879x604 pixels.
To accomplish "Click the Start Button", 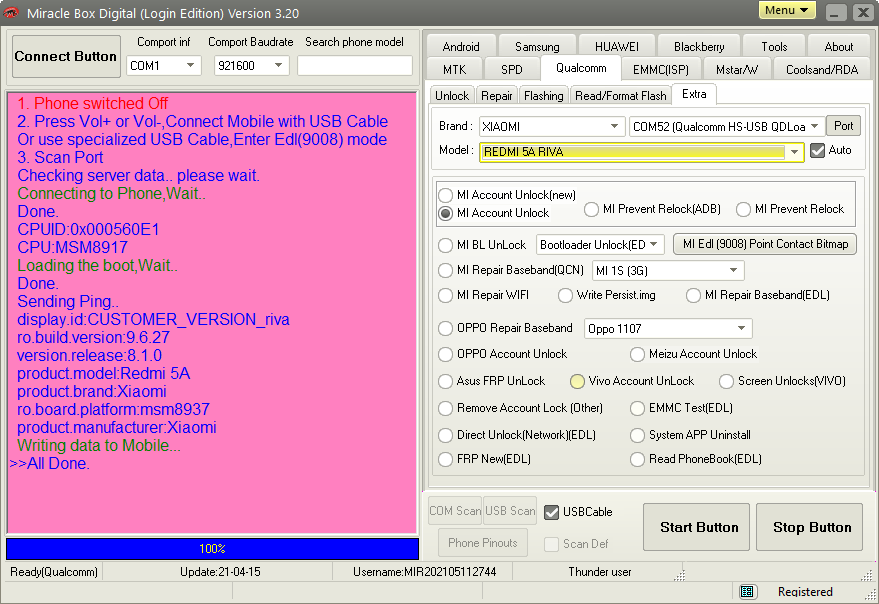I will click(x=696, y=527).
